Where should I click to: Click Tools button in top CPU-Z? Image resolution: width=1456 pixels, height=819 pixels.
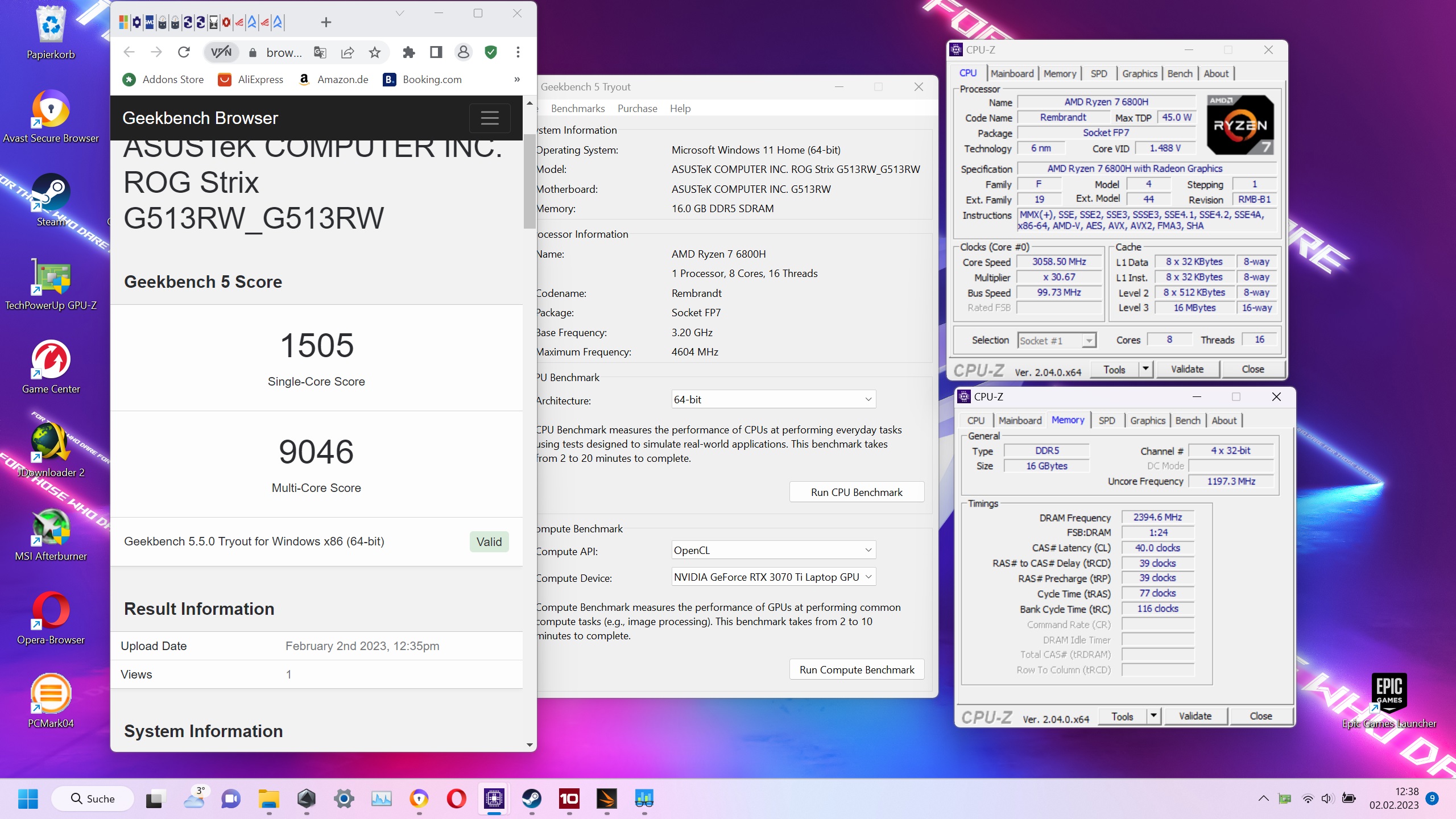pos(1114,370)
